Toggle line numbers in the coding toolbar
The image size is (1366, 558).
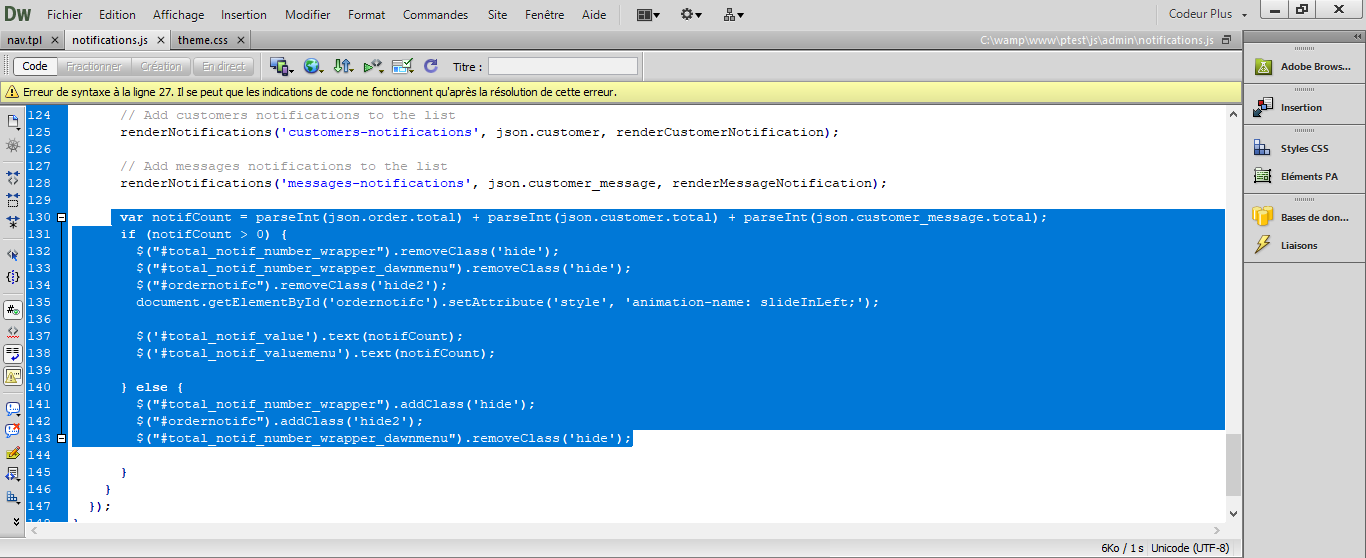[x=13, y=310]
